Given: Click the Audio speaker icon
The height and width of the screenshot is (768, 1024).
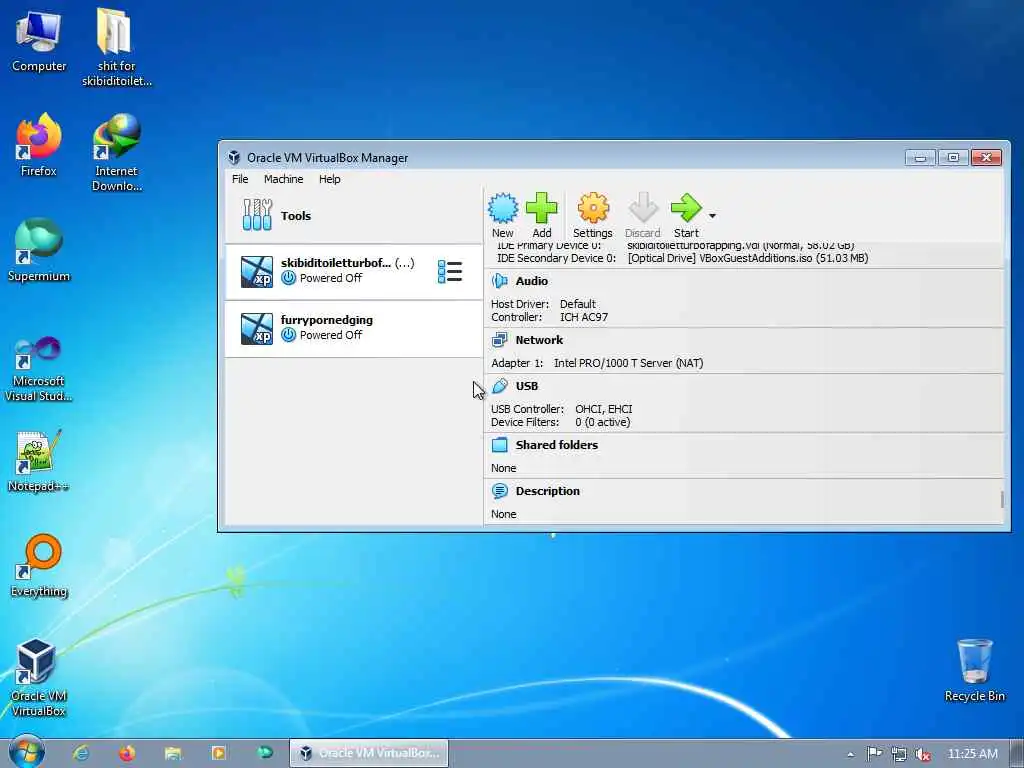Looking at the screenshot, I should [x=500, y=281].
